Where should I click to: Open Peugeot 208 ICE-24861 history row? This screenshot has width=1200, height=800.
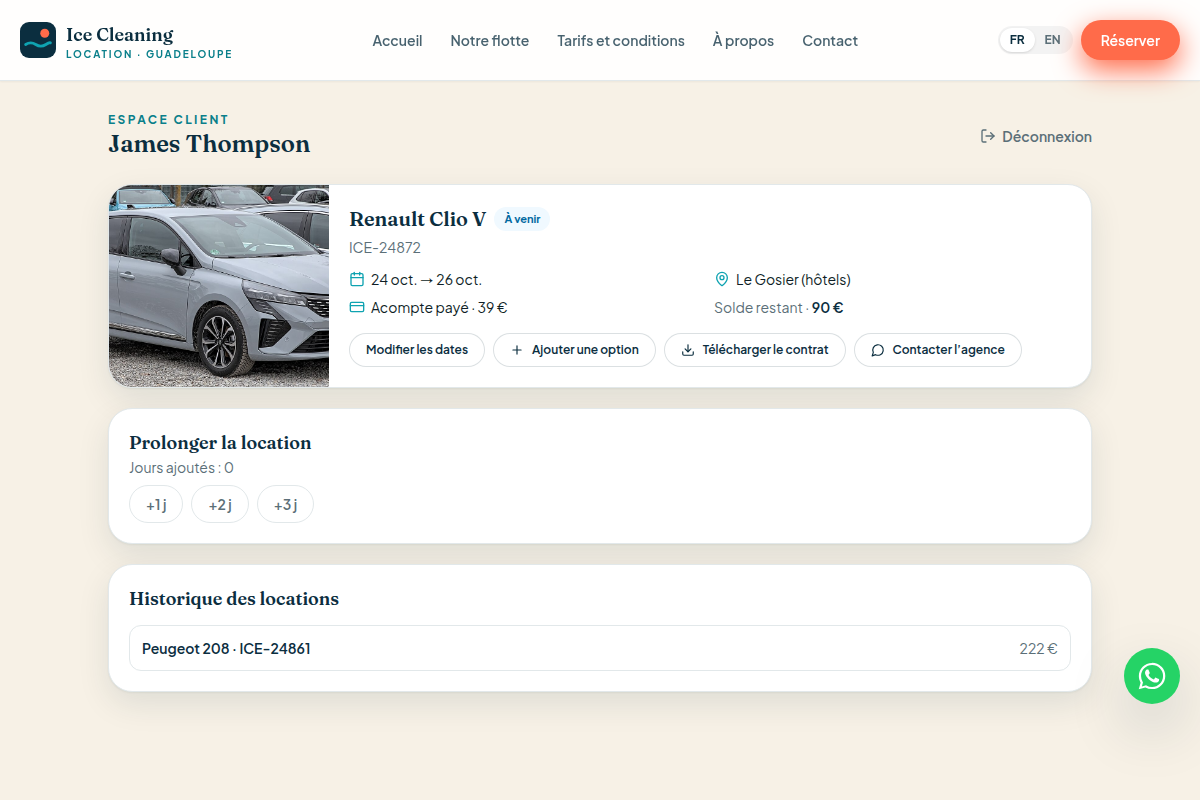pos(600,648)
